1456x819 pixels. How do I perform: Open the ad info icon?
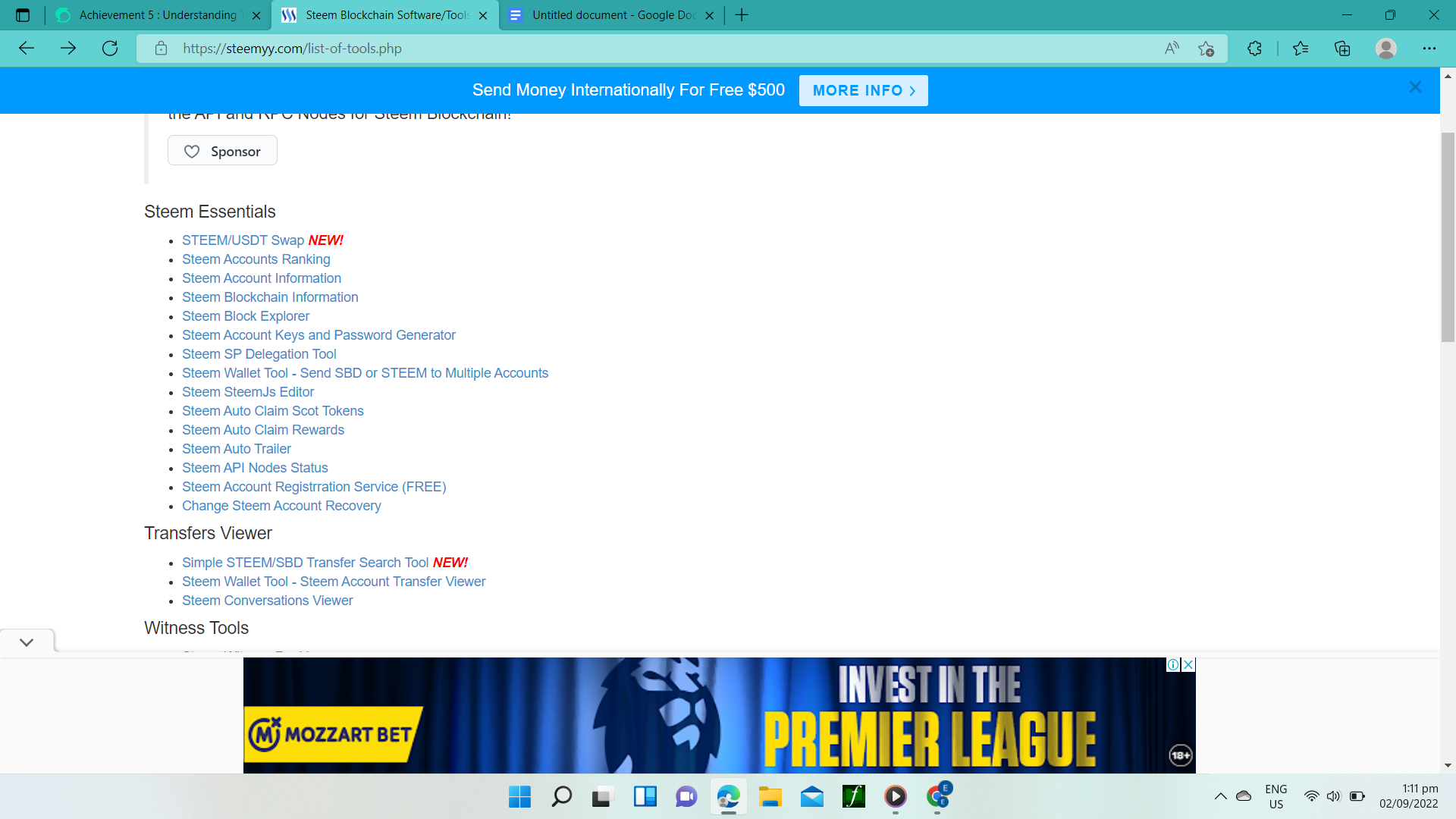1173,664
